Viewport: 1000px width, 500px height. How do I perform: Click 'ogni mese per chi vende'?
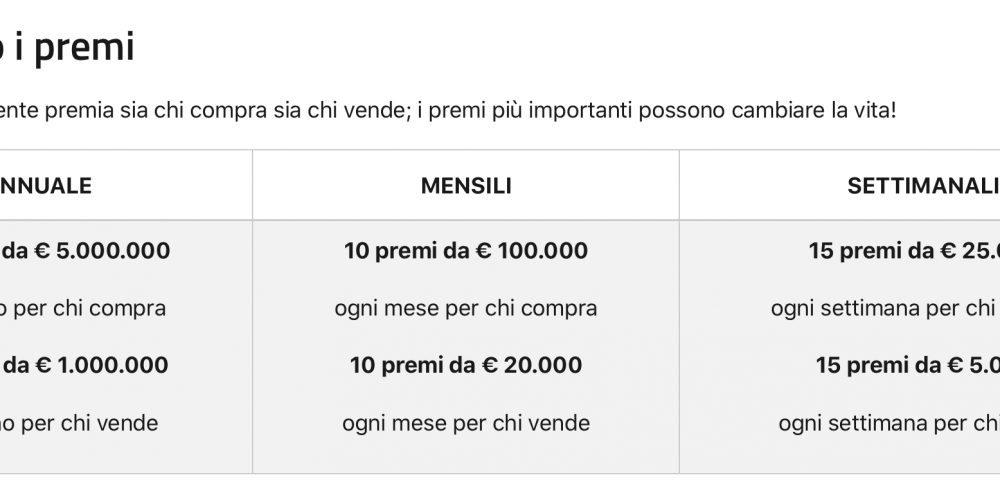466,423
